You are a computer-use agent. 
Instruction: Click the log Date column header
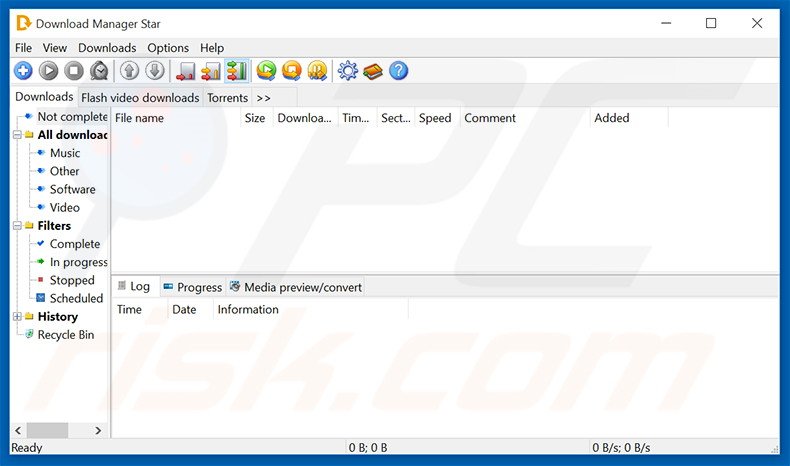click(x=190, y=309)
